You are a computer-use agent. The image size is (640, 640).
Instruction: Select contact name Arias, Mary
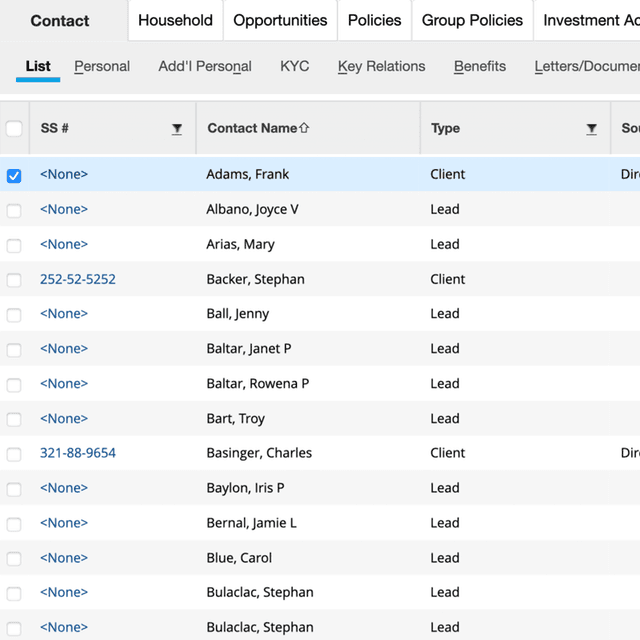pos(240,244)
